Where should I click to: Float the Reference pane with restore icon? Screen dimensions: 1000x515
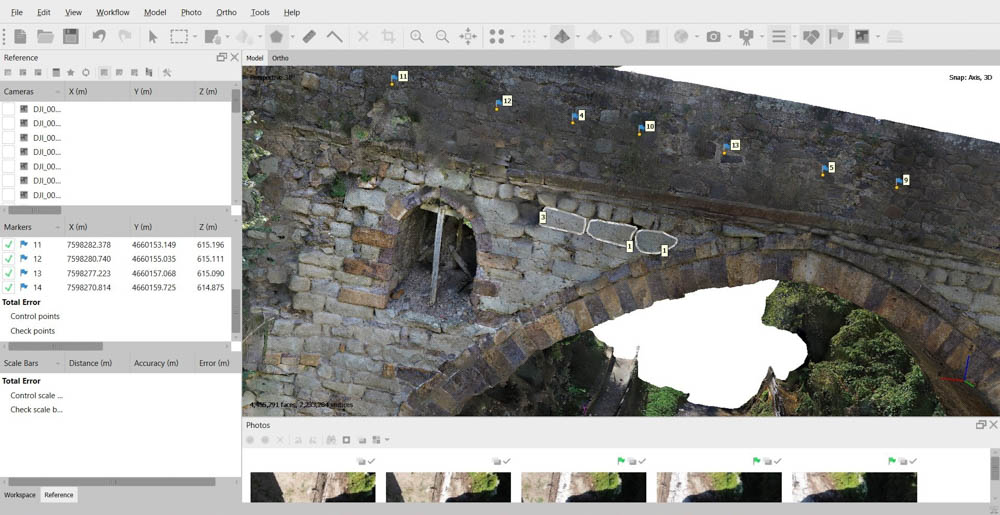pyautogui.click(x=221, y=57)
